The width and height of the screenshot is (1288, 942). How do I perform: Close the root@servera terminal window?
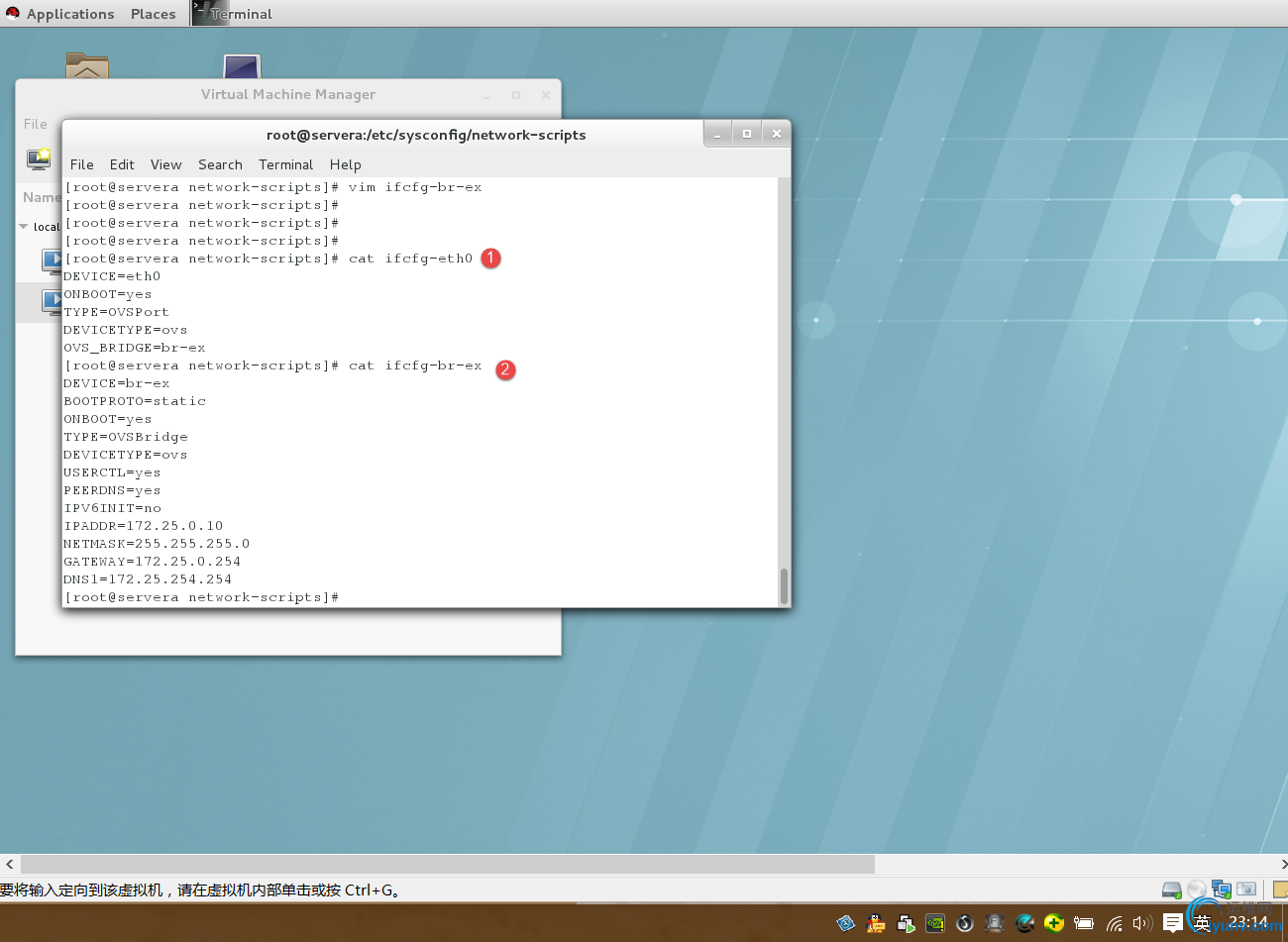(777, 134)
